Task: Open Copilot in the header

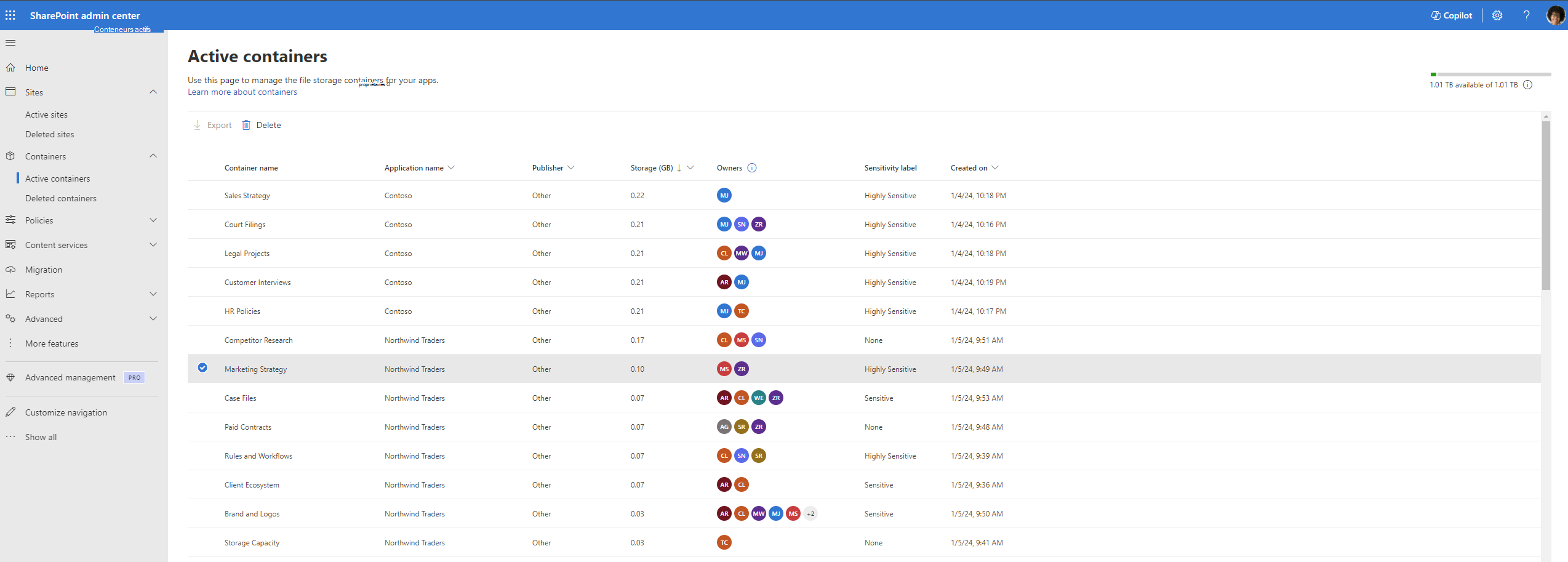Action: (1451, 15)
